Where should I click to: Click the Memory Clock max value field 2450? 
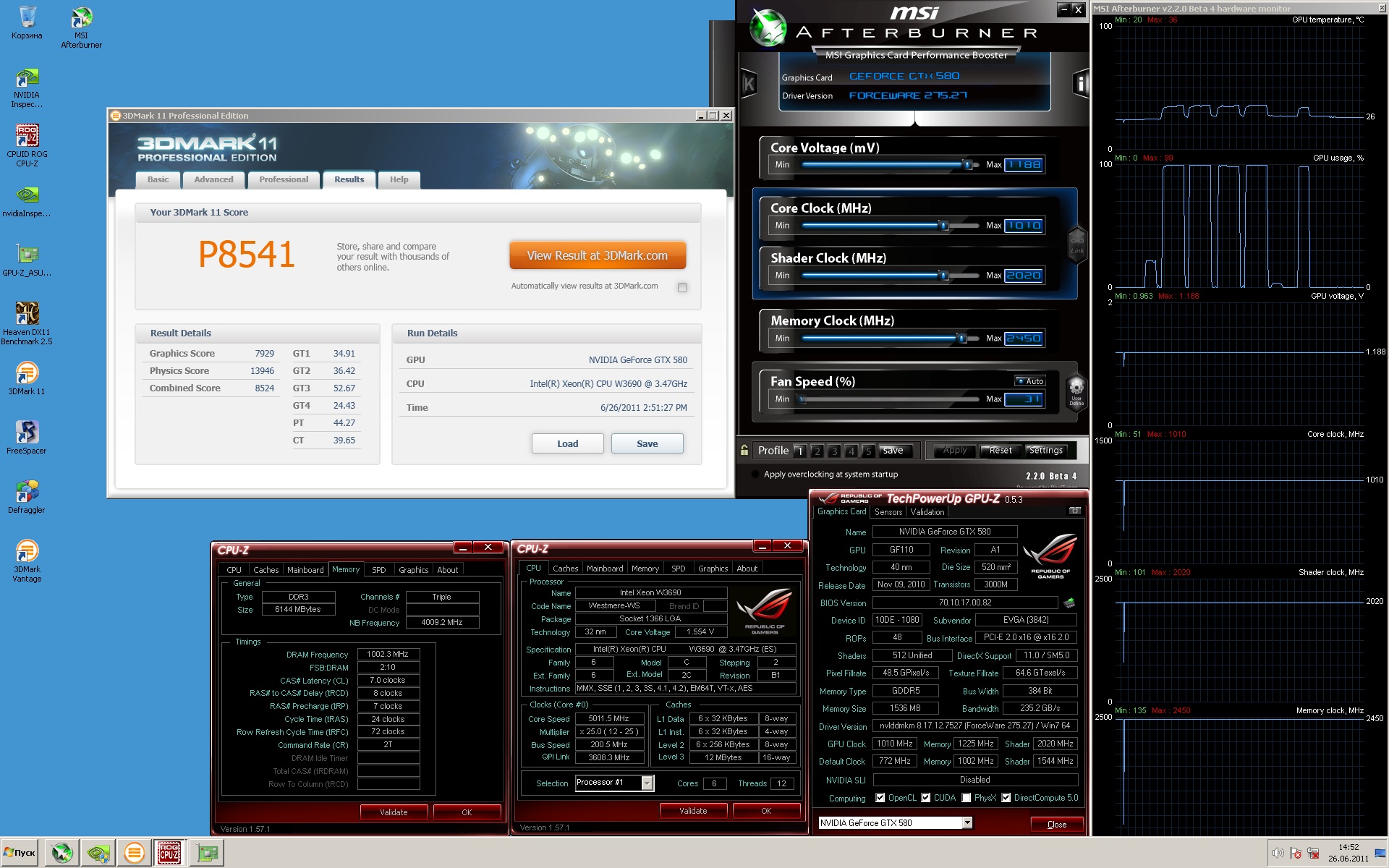tap(1024, 339)
